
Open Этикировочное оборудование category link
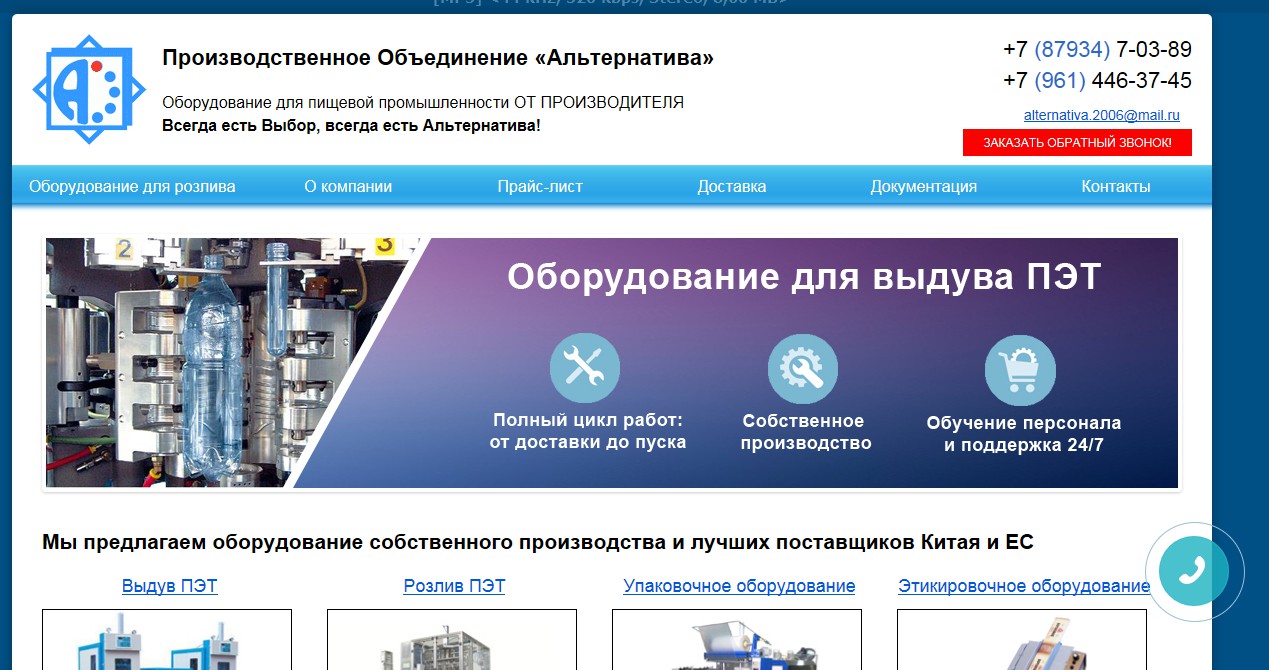1024,586
